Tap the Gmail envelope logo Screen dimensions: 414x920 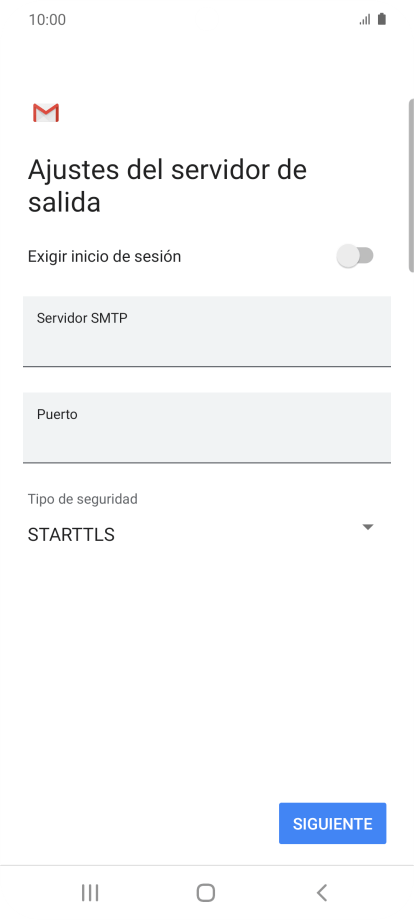coord(46,113)
